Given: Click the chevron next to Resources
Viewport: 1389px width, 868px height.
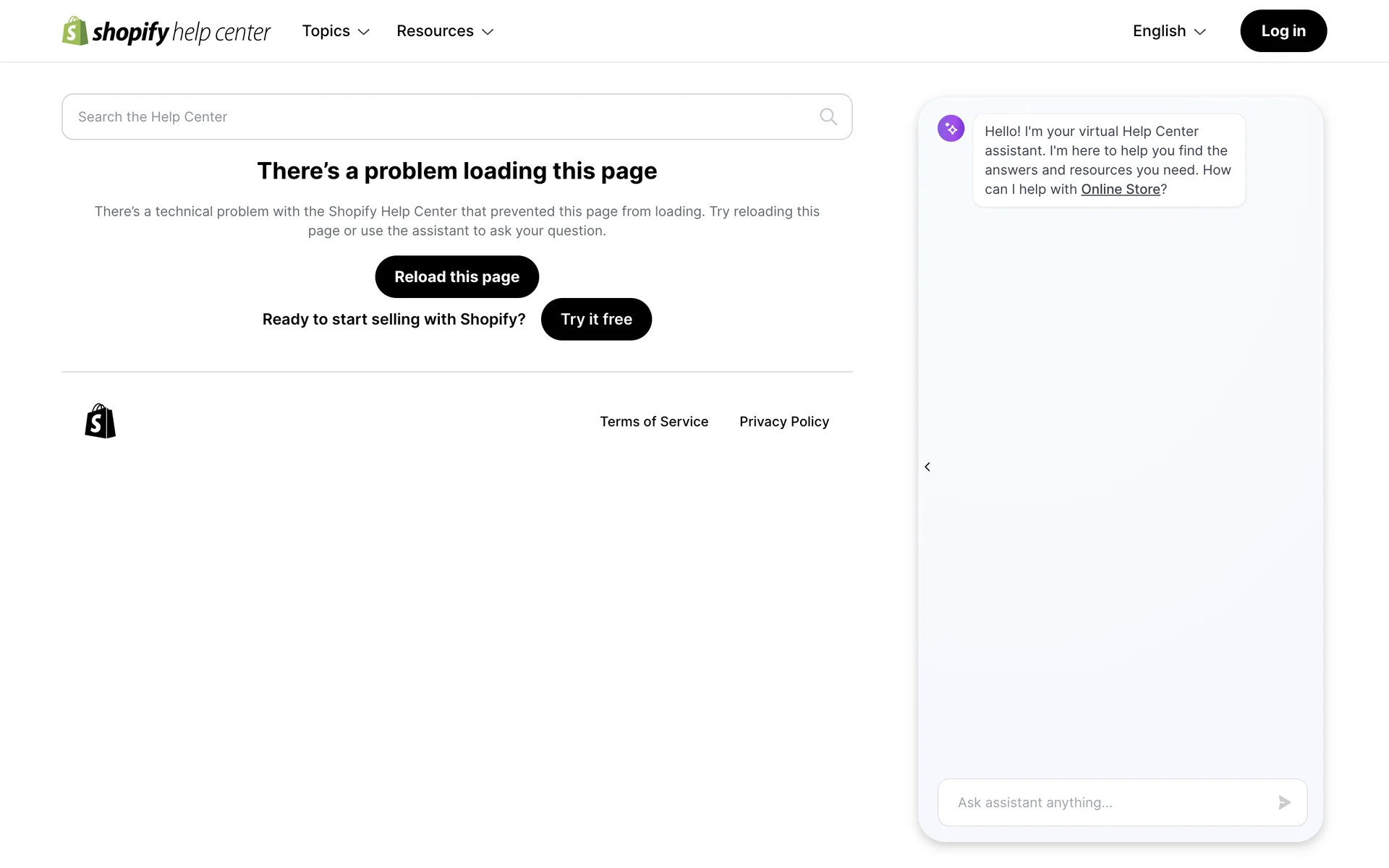Looking at the screenshot, I should pos(488,32).
